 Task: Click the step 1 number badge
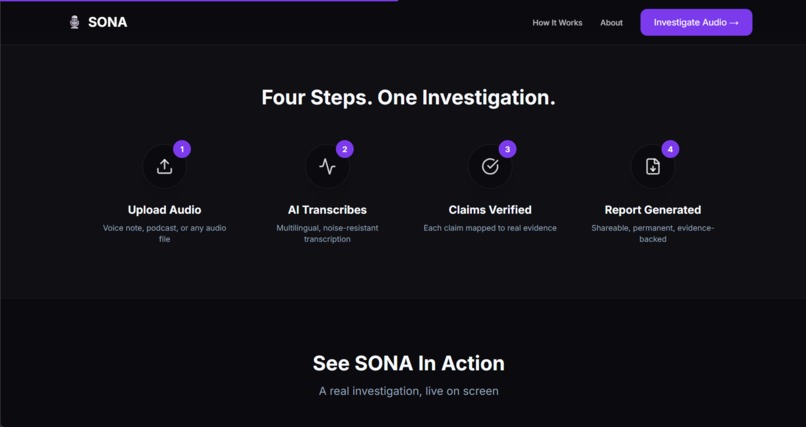[x=182, y=149]
